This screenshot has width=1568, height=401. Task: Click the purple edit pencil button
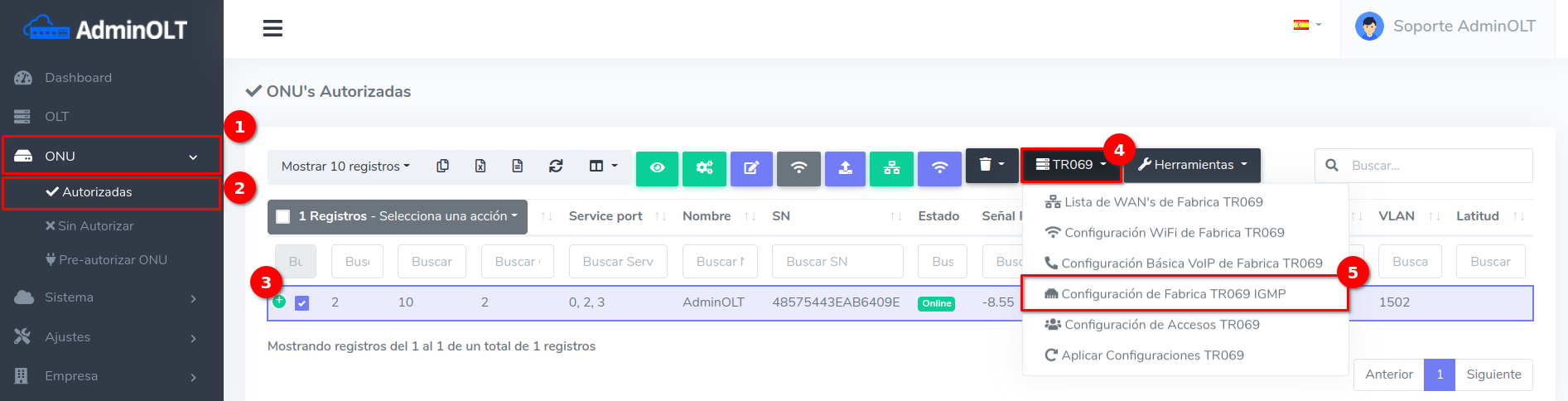coord(751,167)
